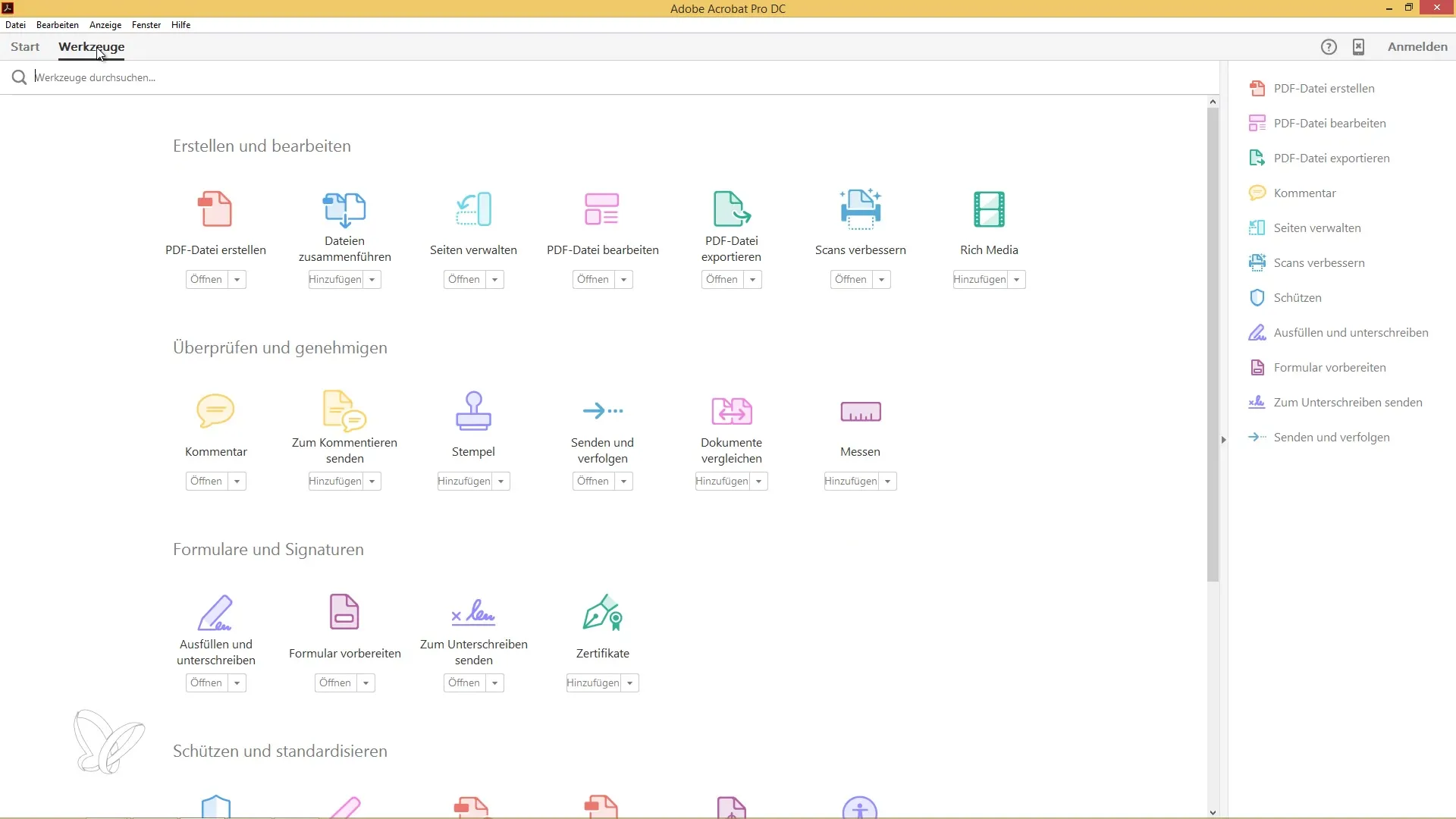Click Öffnen under Scans verbessern

[851, 280]
